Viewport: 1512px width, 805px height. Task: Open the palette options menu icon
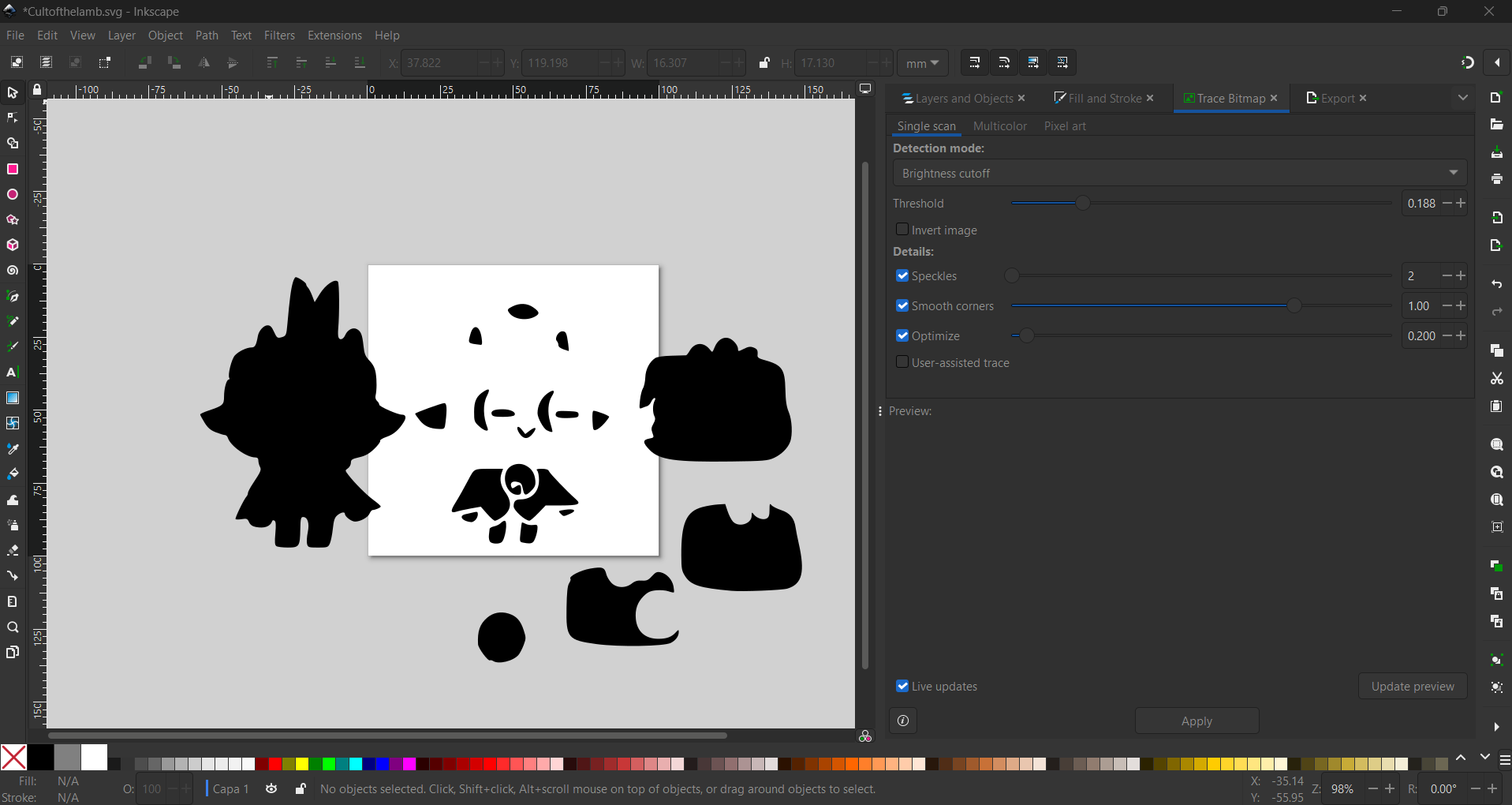pyautogui.click(x=1505, y=761)
